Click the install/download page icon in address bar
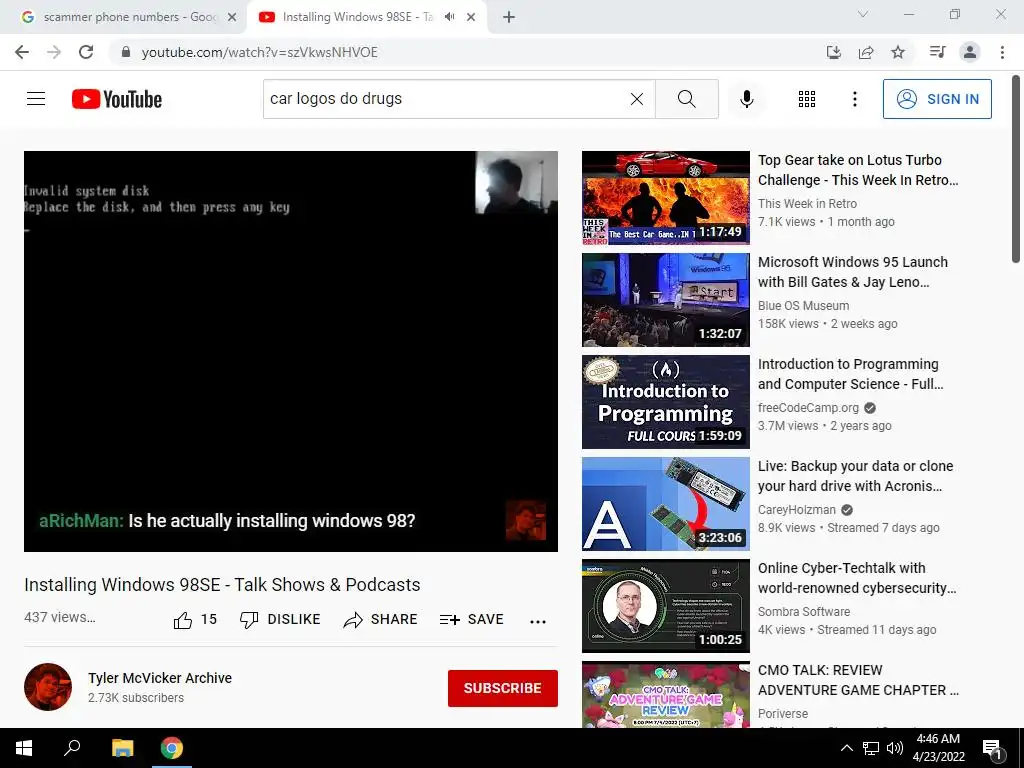Screen dimensions: 1024x768 click(833, 52)
